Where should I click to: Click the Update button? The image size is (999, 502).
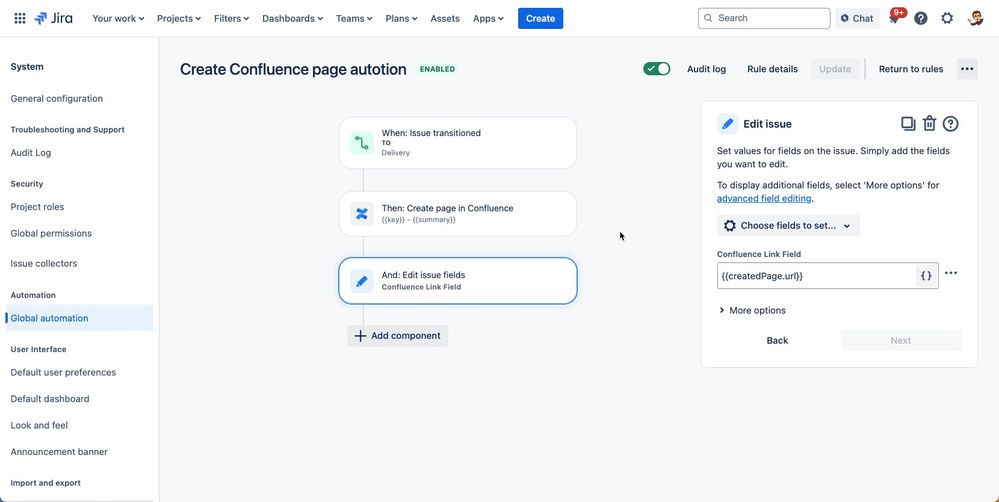pos(835,69)
